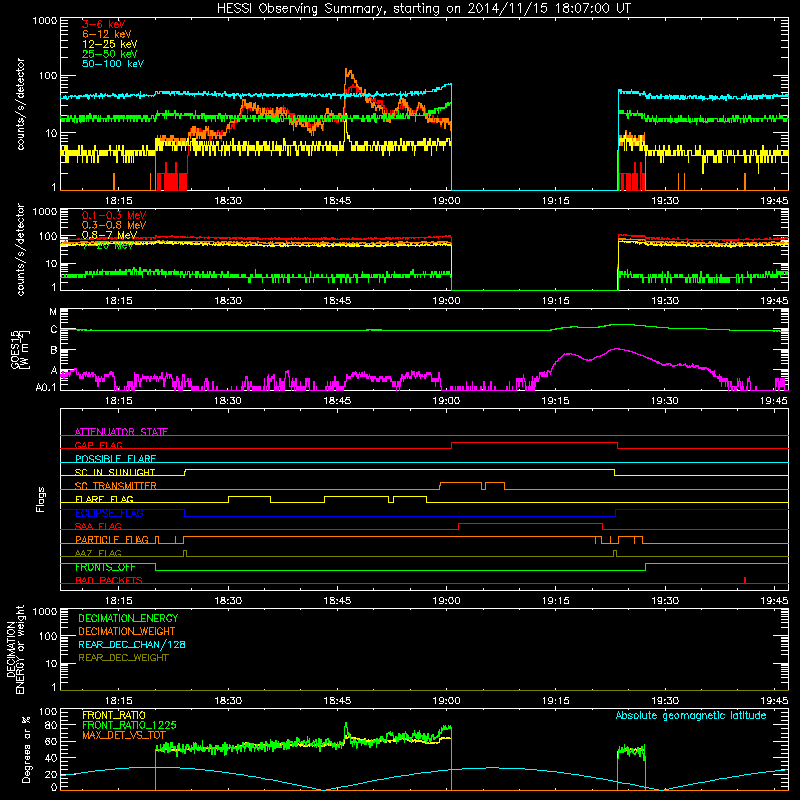Image resolution: width=800 pixels, height=800 pixels.
Task: Click the REAR_DEC_WEIGHT legend entry
Action: click(123, 658)
